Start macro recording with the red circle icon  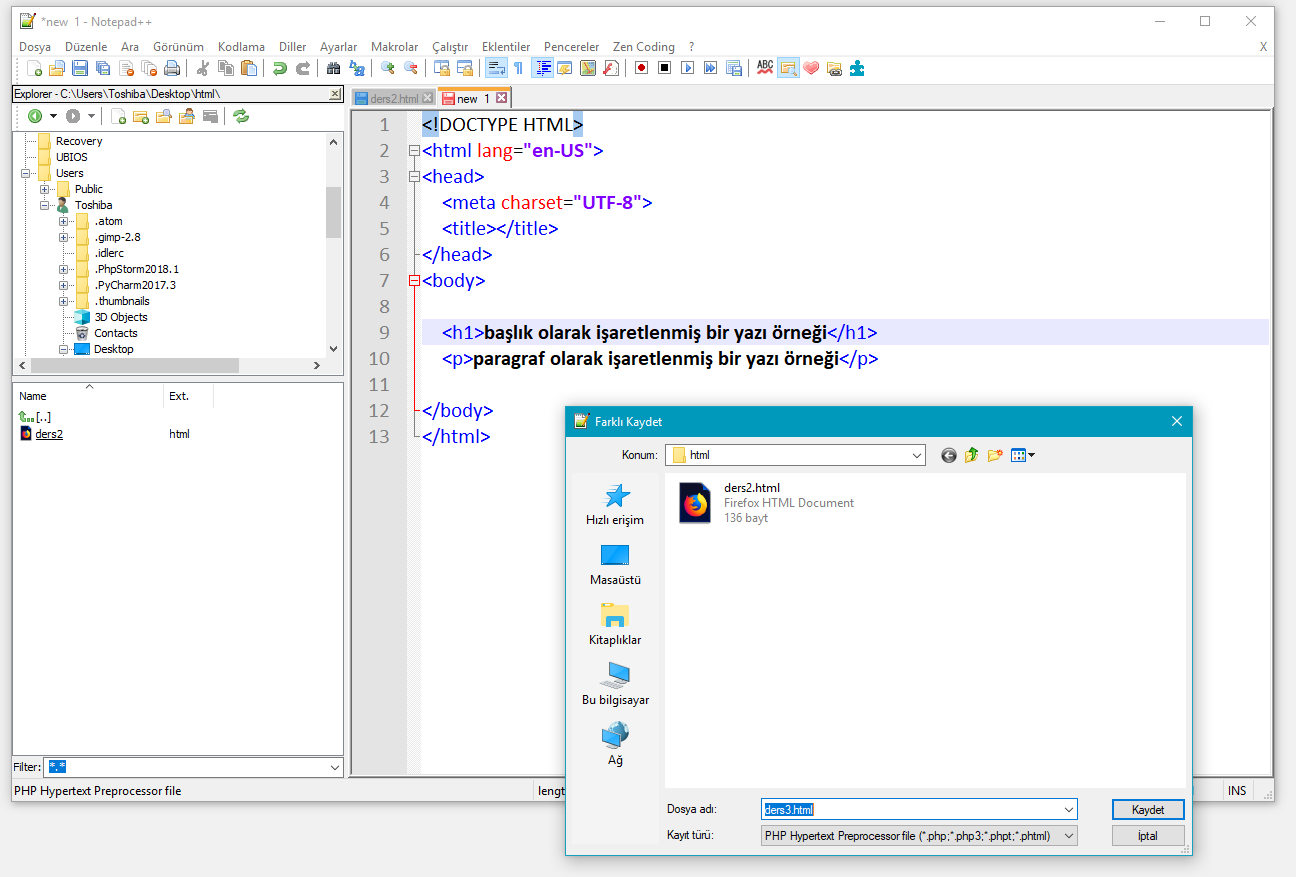coord(641,68)
